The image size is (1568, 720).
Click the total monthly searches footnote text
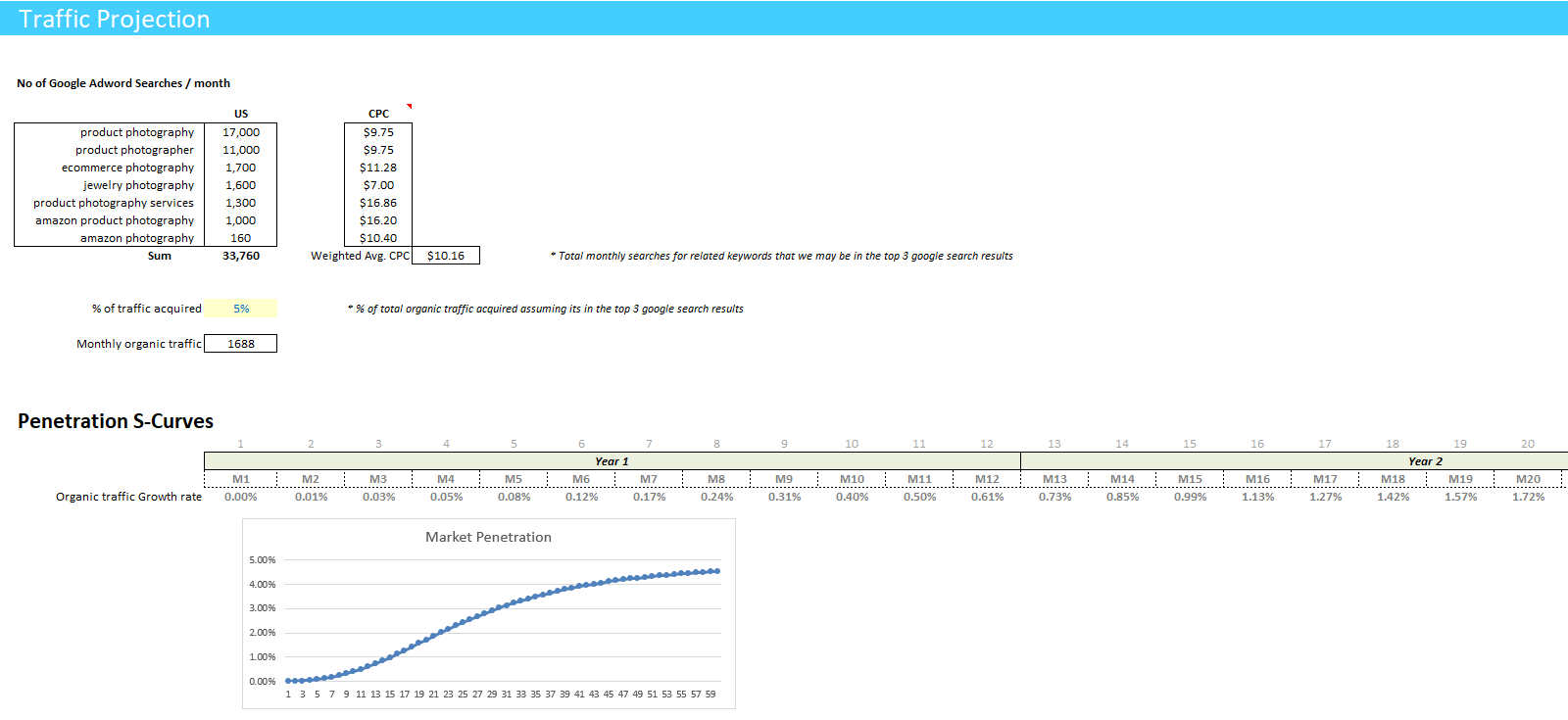point(782,256)
